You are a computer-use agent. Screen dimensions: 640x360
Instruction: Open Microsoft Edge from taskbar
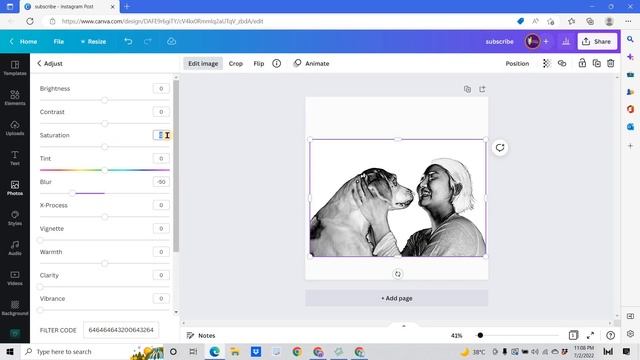pos(214,351)
